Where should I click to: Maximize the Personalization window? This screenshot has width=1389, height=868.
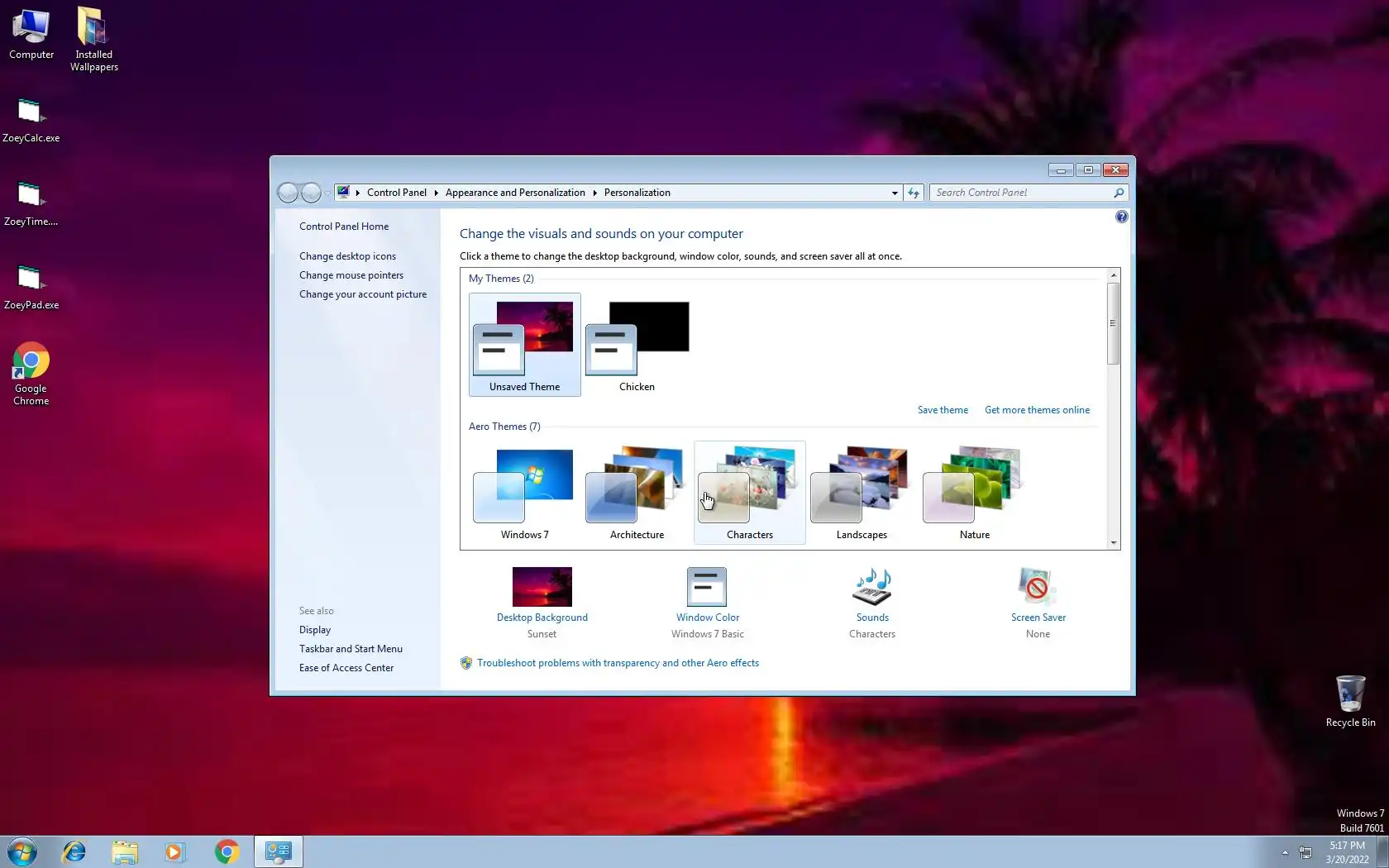[1088, 170]
